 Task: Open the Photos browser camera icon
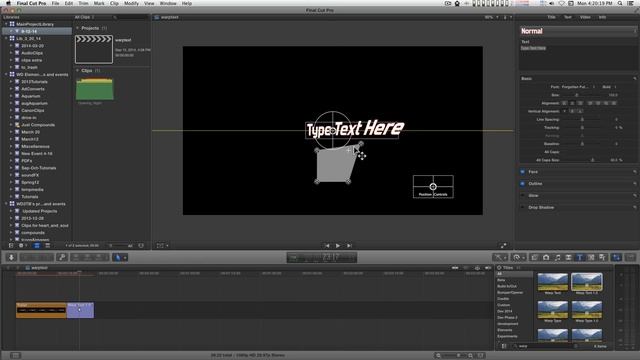pos(546,257)
